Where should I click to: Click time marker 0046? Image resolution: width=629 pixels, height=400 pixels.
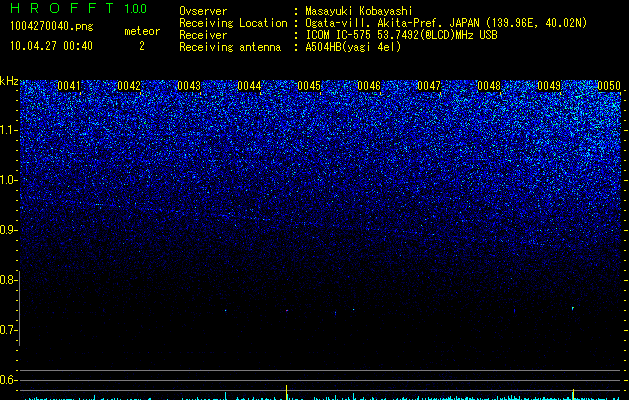click(x=369, y=86)
